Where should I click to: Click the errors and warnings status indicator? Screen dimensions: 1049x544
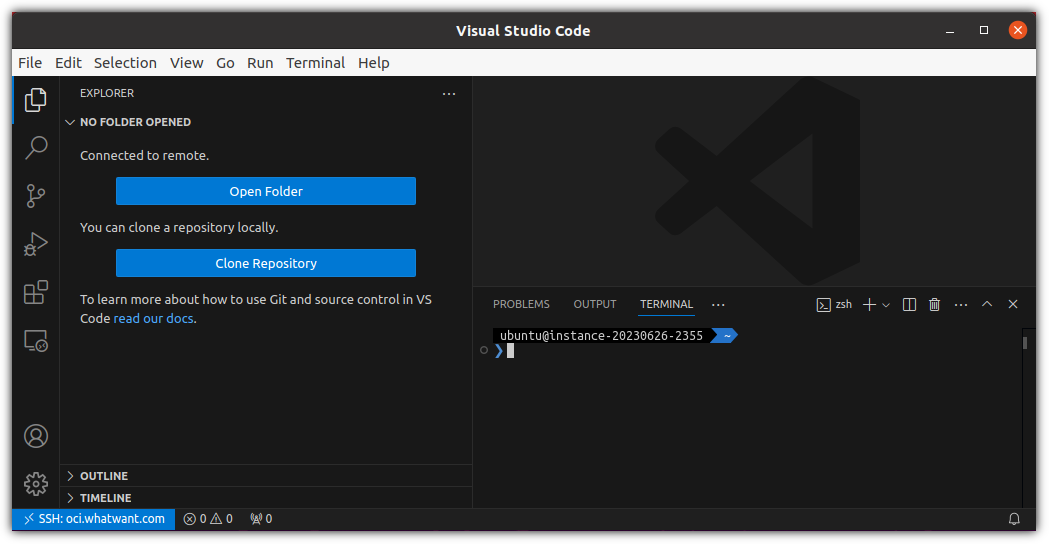coord(208,519)
